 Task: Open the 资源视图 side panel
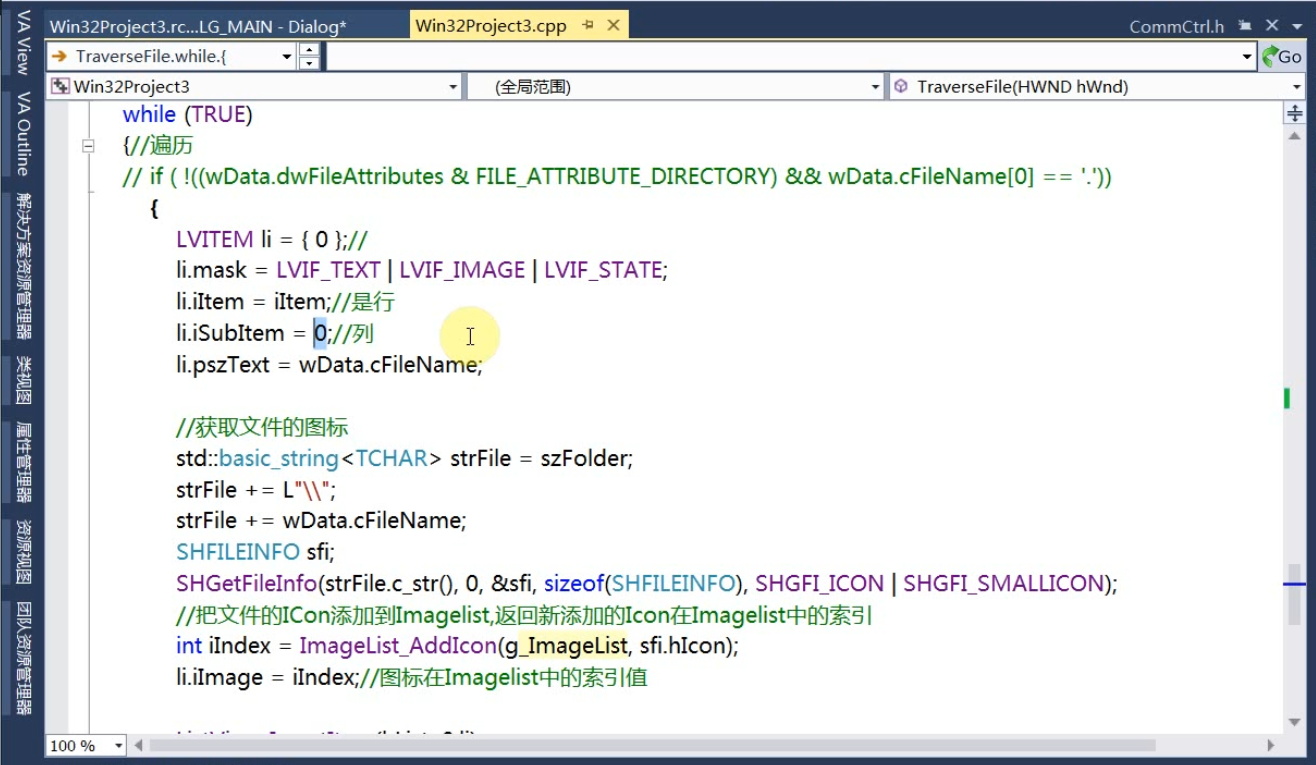coord(22,551)
